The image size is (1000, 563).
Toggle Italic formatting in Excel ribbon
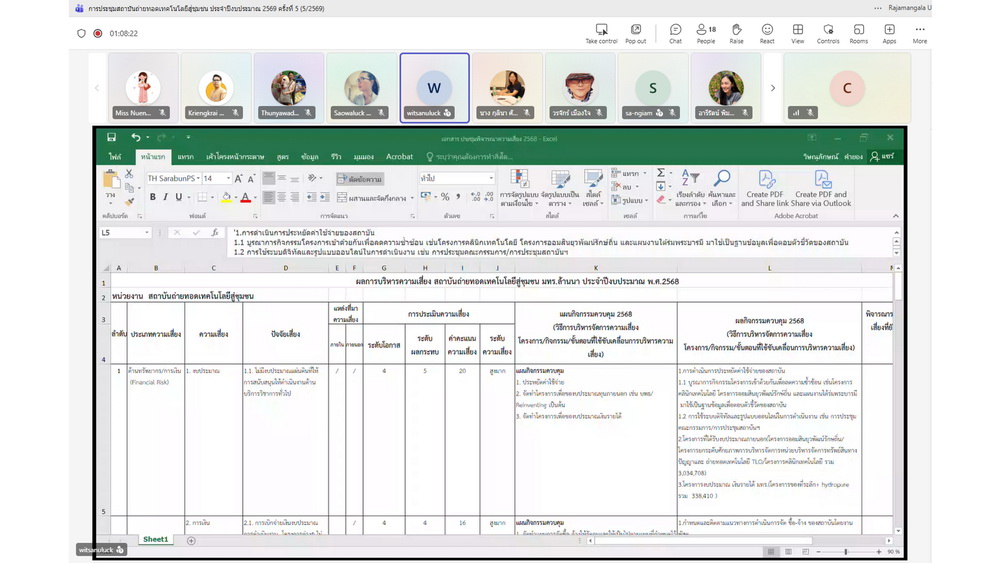pyautogui.click(x=166, y=198)
